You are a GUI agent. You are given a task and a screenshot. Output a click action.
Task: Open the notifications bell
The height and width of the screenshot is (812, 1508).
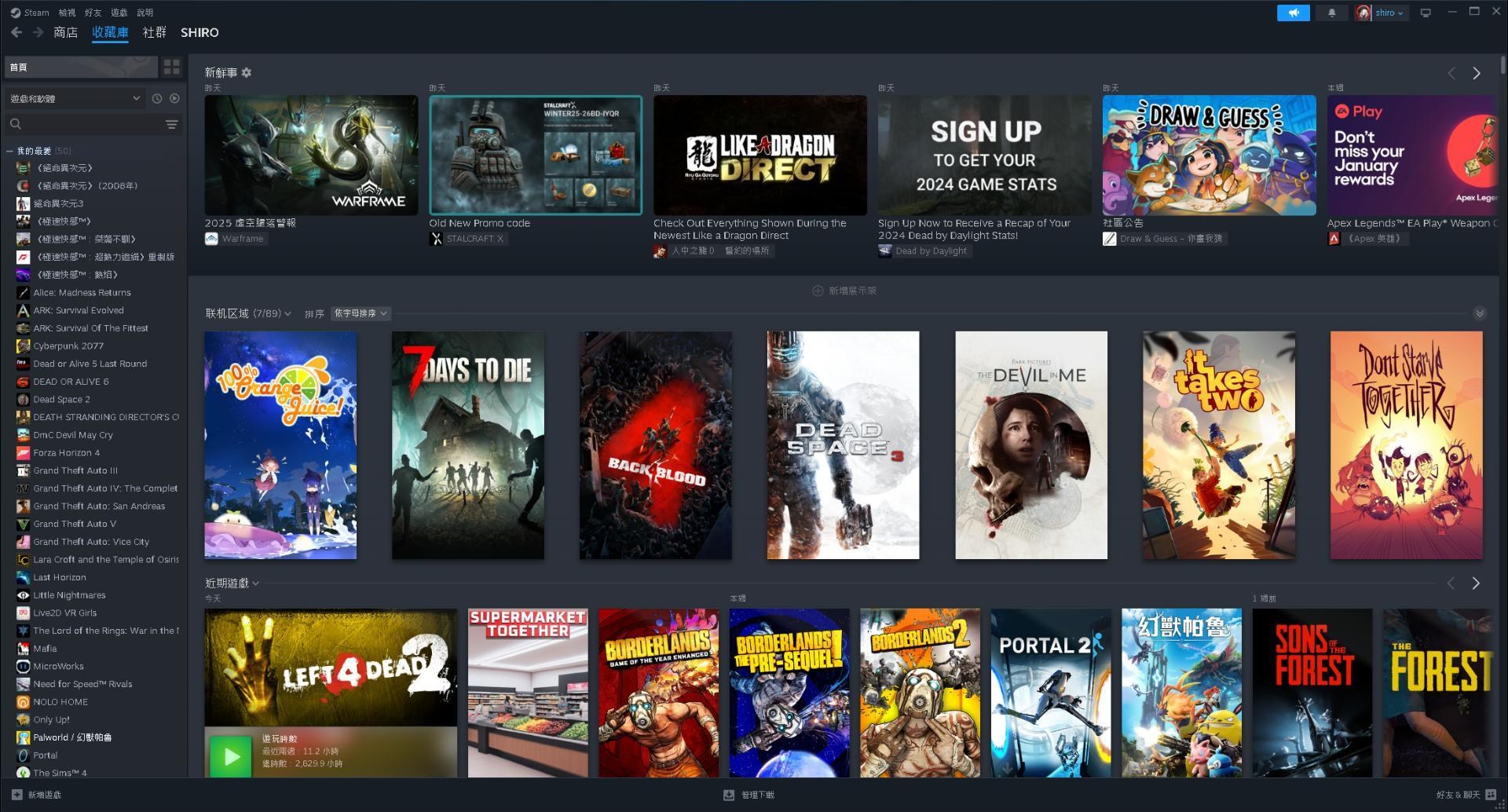tap(1331, 13)
